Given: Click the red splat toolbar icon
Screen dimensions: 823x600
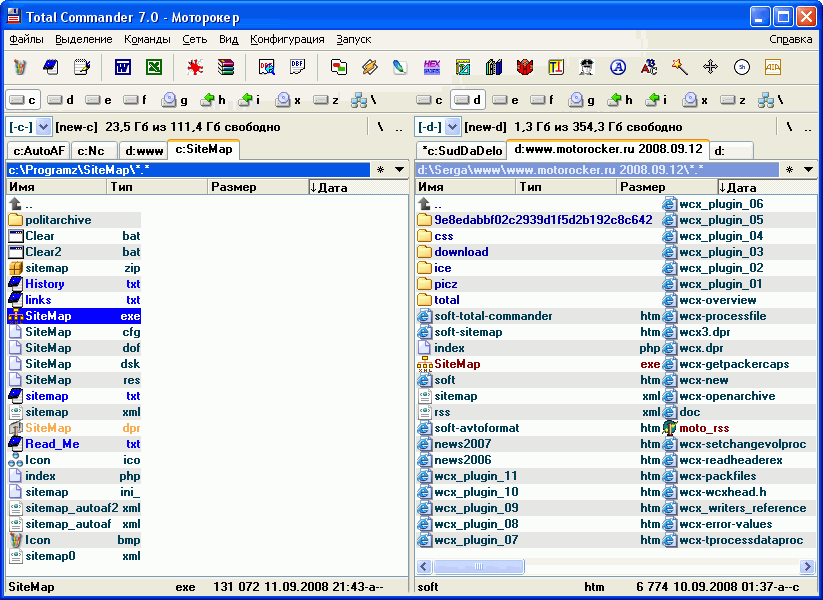Looking at the screenshot, I should click(x=195, y=67).
